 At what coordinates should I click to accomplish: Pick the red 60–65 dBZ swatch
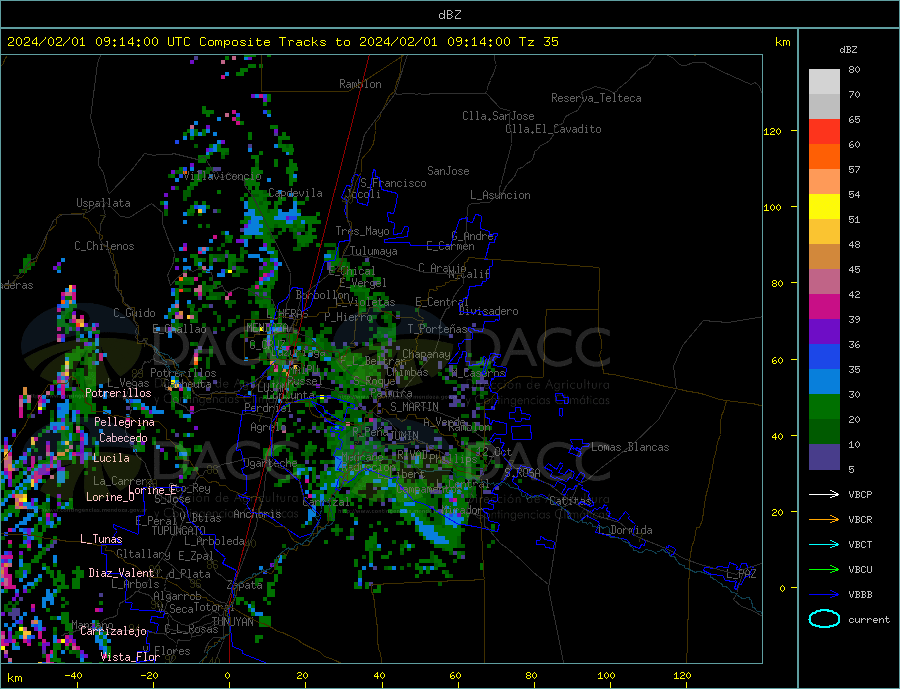click(x=824, y=131)
